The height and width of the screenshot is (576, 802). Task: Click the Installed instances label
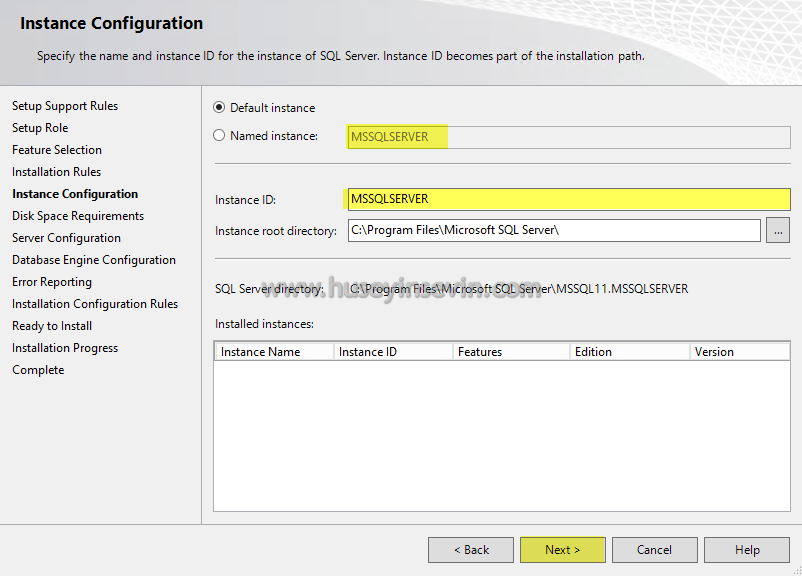point(264,324)
